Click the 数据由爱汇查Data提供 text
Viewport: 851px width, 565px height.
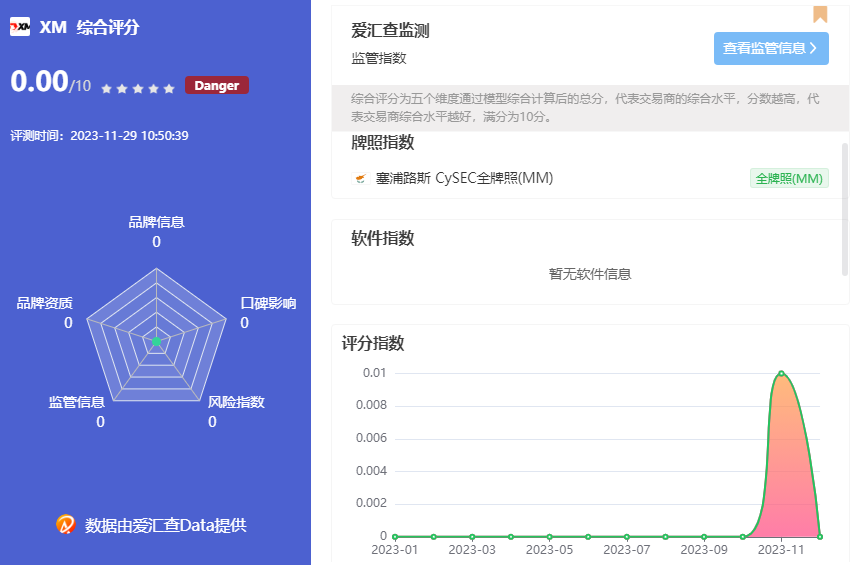click(166, 525)
